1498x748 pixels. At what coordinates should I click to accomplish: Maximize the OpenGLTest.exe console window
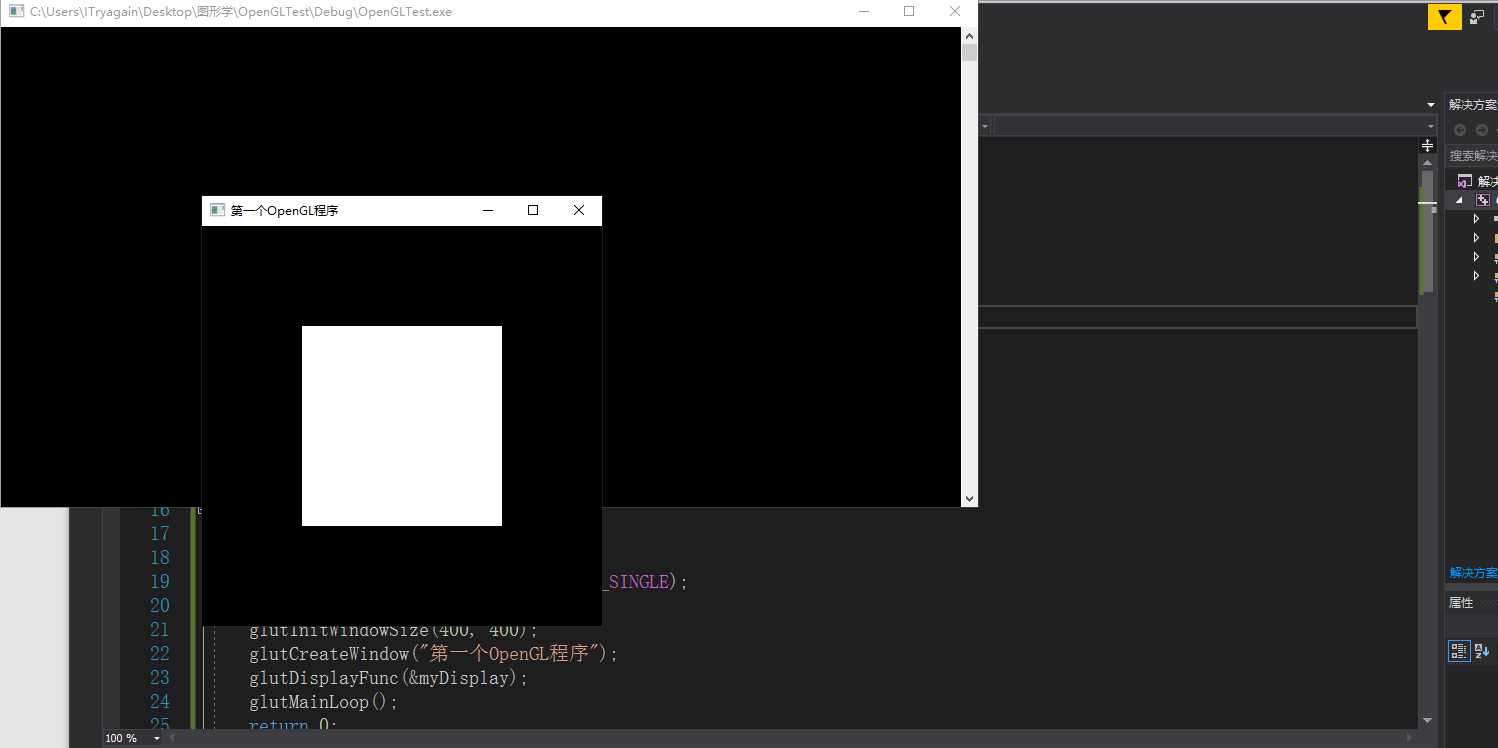tap(909, 12)
